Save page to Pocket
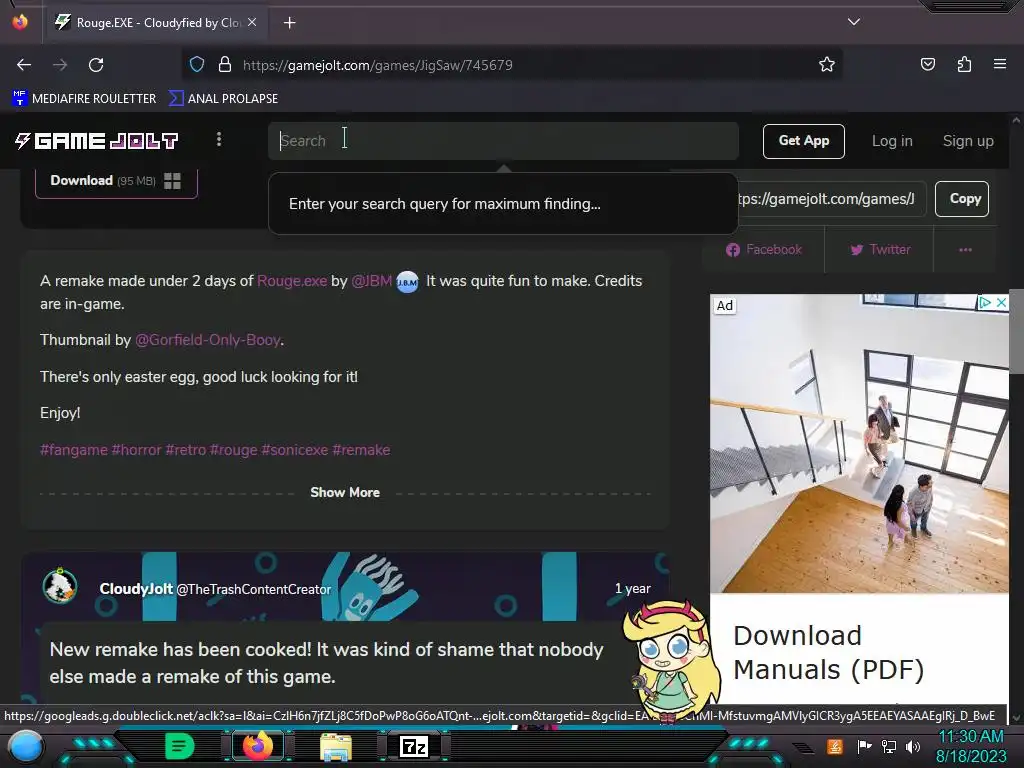Screen dimensions: 1024x768 927,64
